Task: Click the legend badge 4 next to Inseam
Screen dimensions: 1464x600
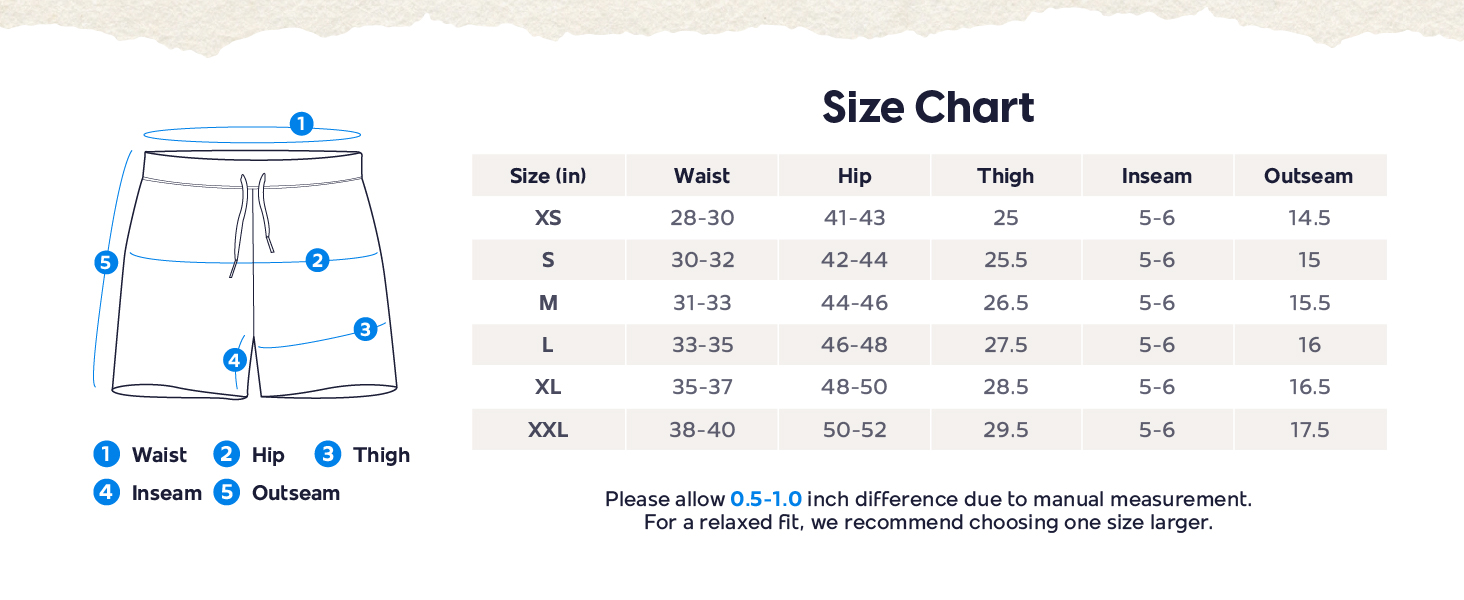Action: [106, 493]
